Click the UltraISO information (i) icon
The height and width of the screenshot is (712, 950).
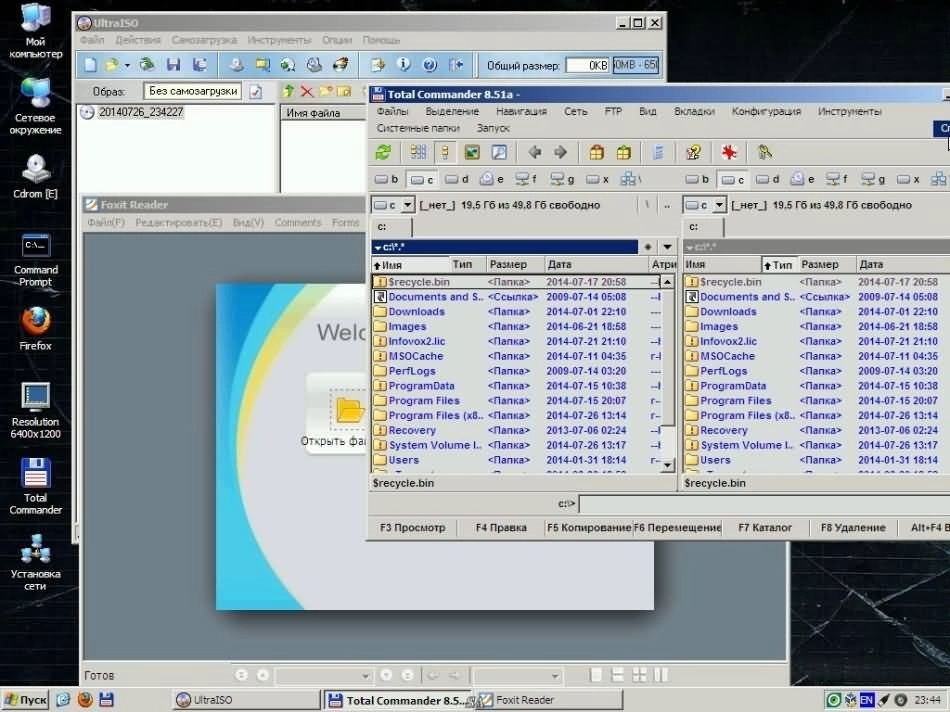(404, 65)
